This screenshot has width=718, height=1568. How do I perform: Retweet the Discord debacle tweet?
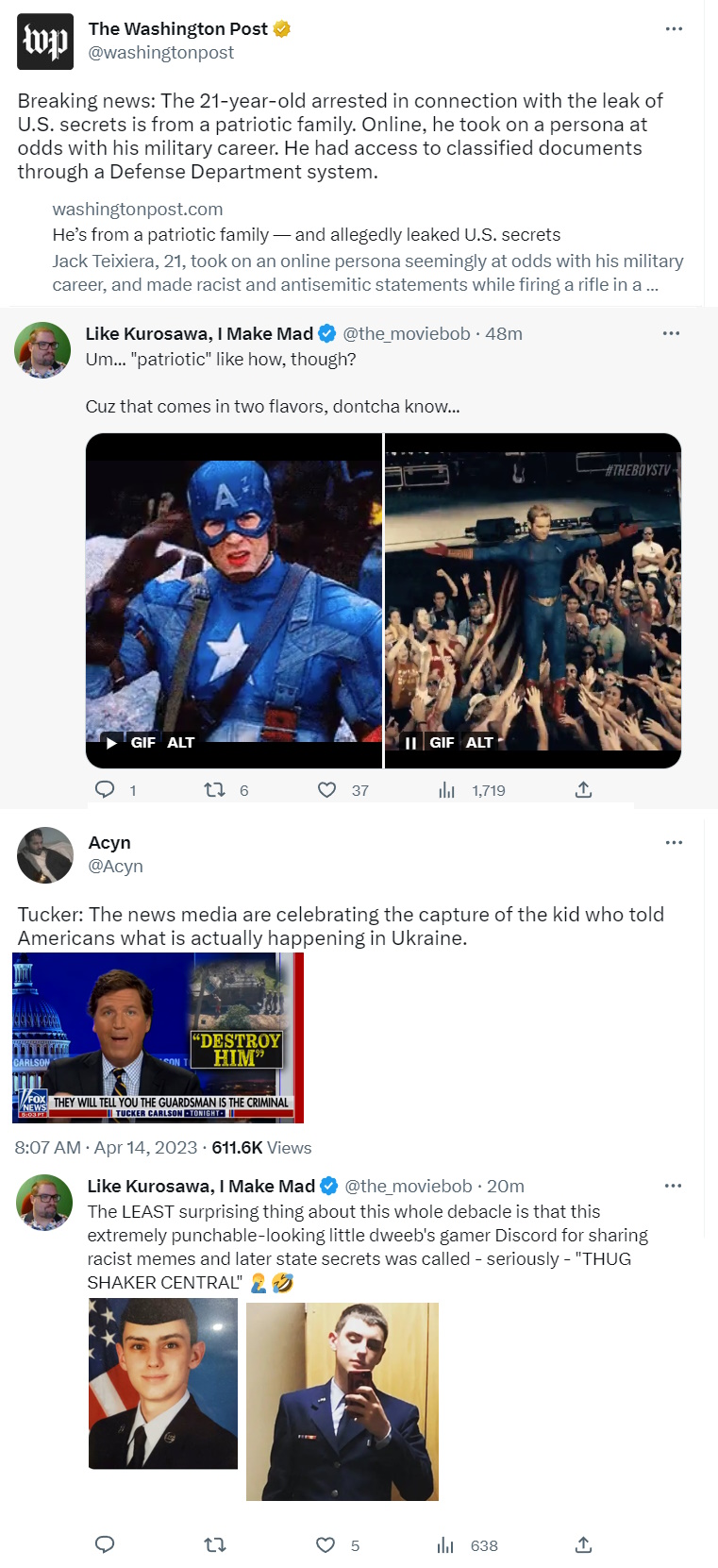click(x=215, y=1544)
